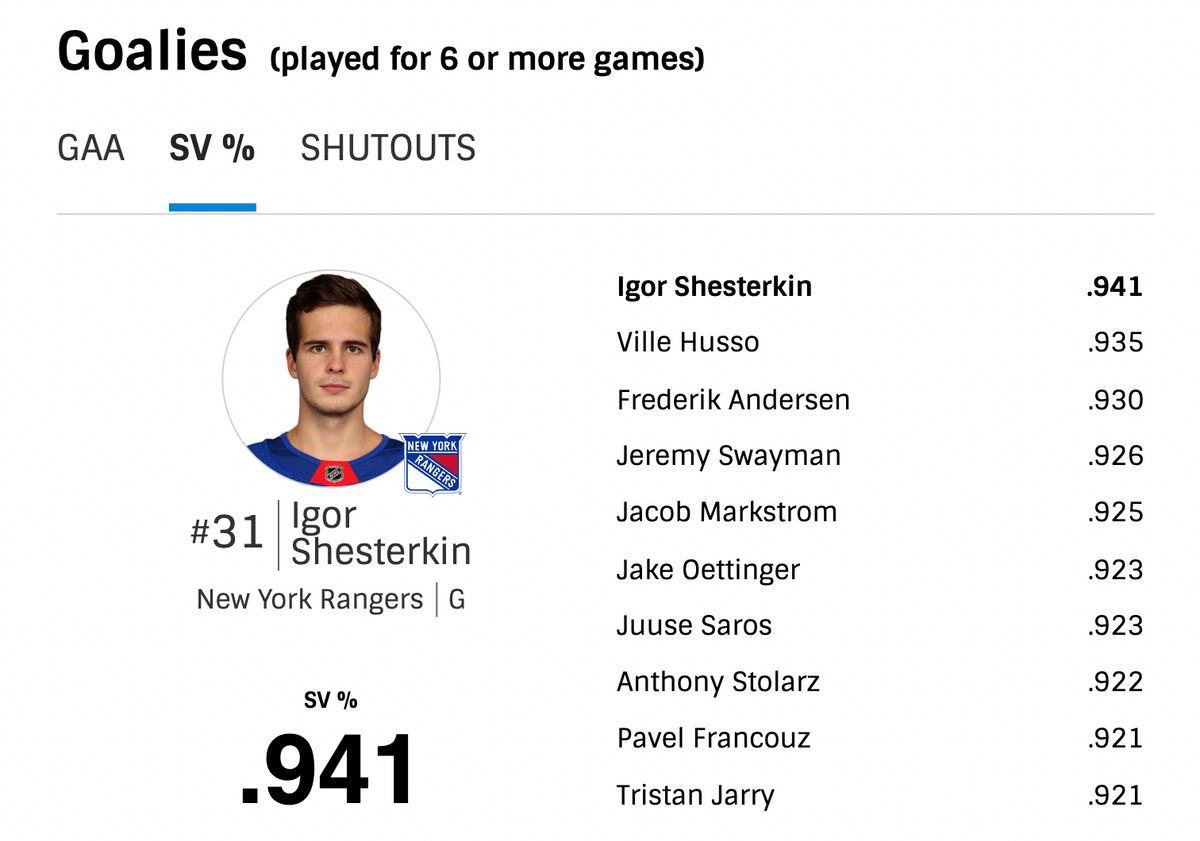Click the New York Rangers team text

click(x=310, y=600)
